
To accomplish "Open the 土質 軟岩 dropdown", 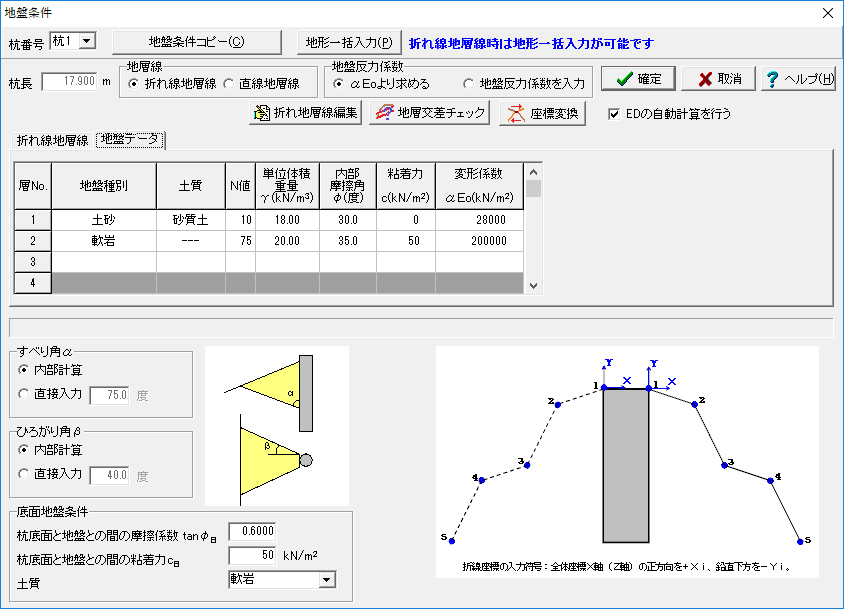I will click(x=326, y=580).
